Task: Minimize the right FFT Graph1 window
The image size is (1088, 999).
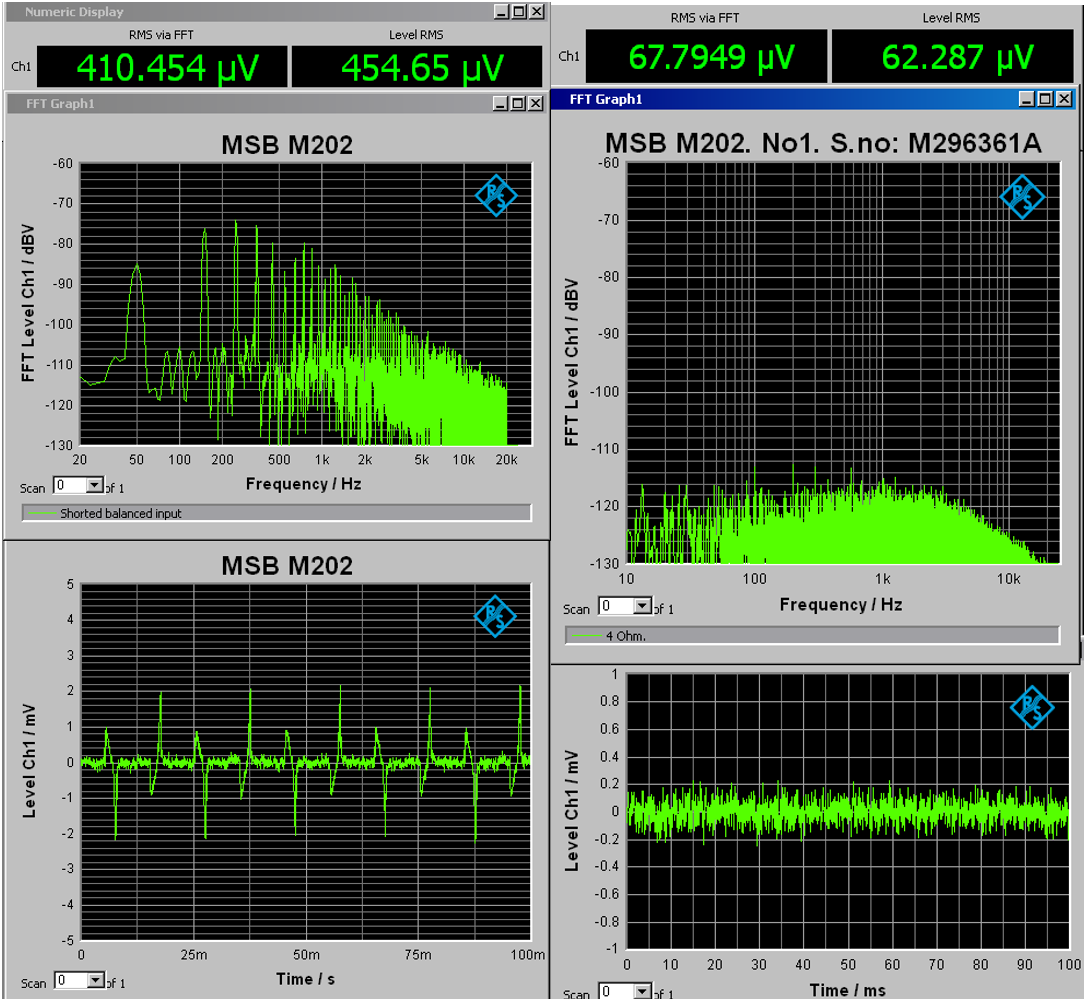Action: [x=1027, y=99]
